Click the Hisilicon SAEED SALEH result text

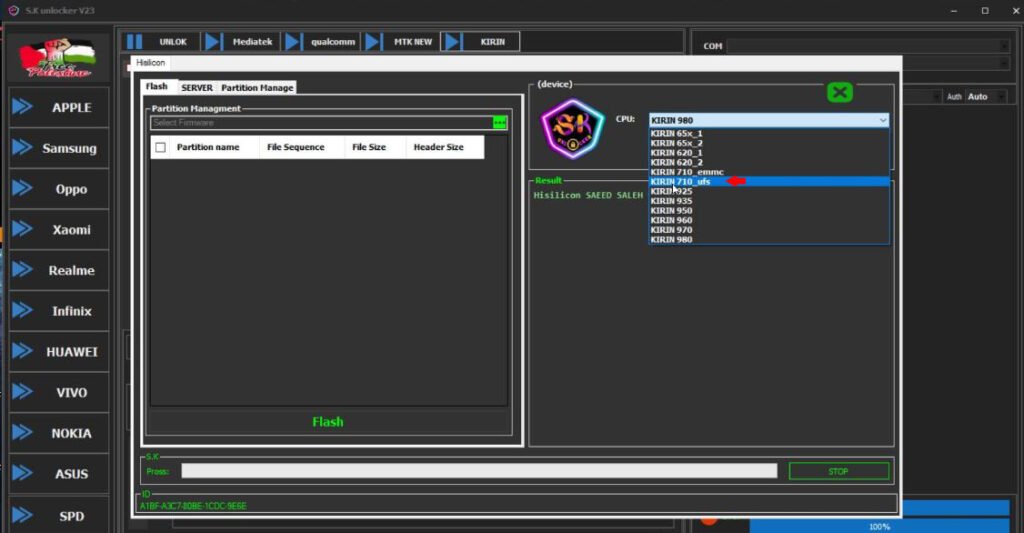click(x=588, y=195)
